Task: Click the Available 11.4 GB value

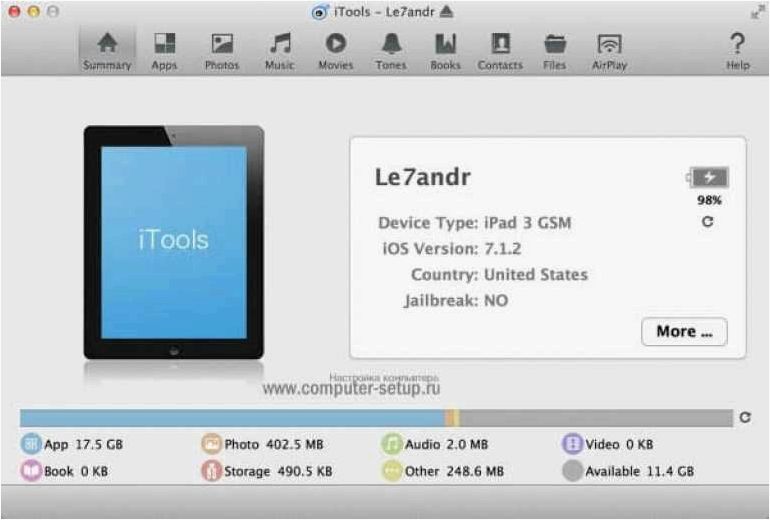Action: click(670, 471)
